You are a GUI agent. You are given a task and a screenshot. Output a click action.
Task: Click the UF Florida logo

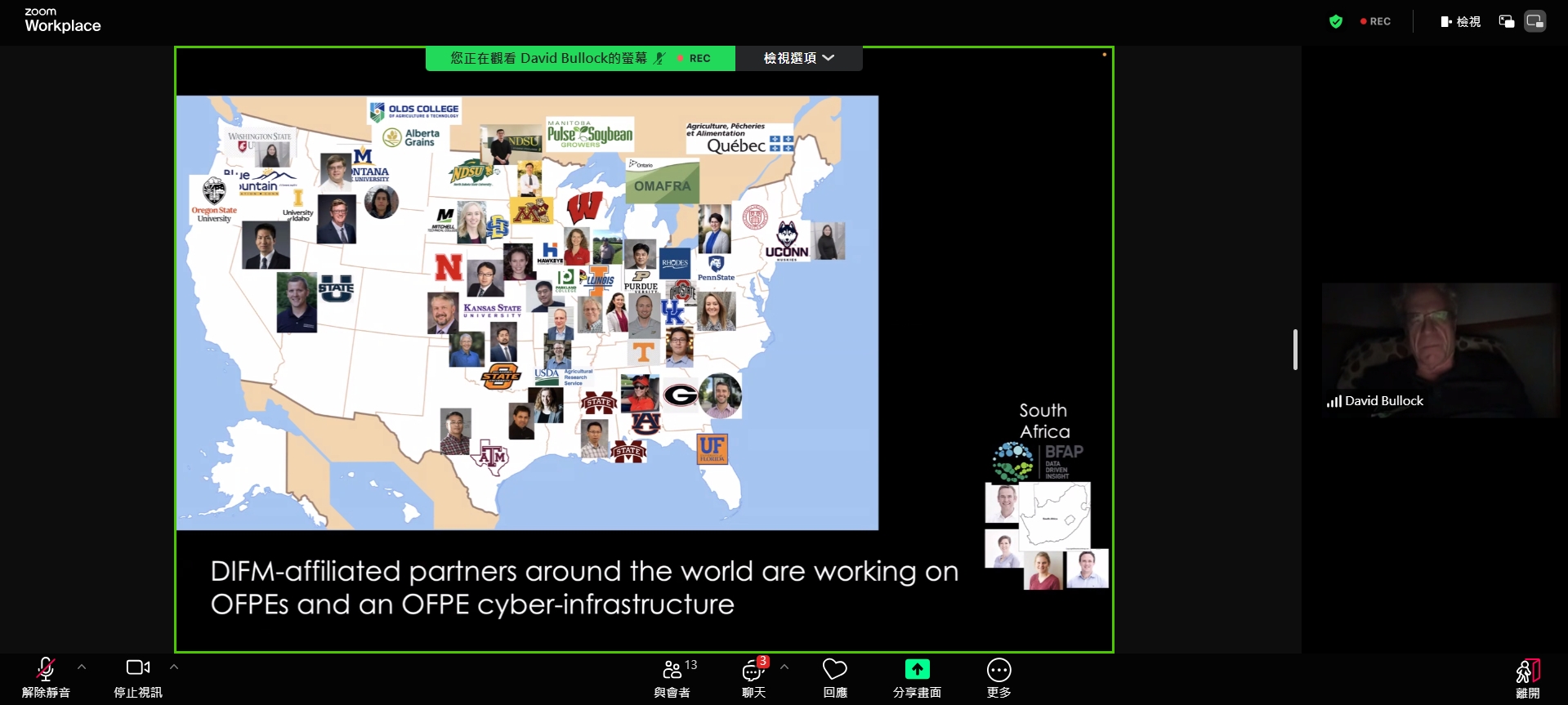pos(712,448)
